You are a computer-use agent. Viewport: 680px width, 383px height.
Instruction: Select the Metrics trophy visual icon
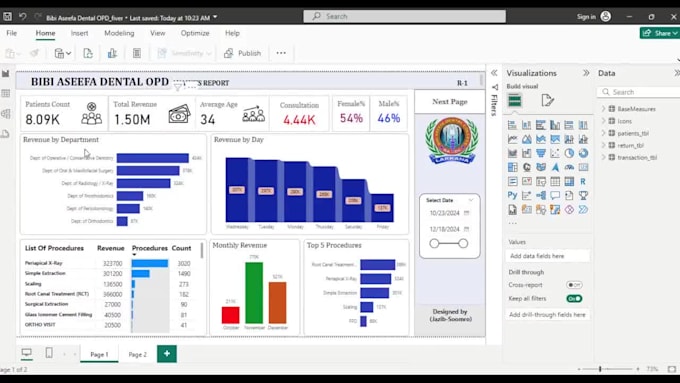click(x=583, y=196)
